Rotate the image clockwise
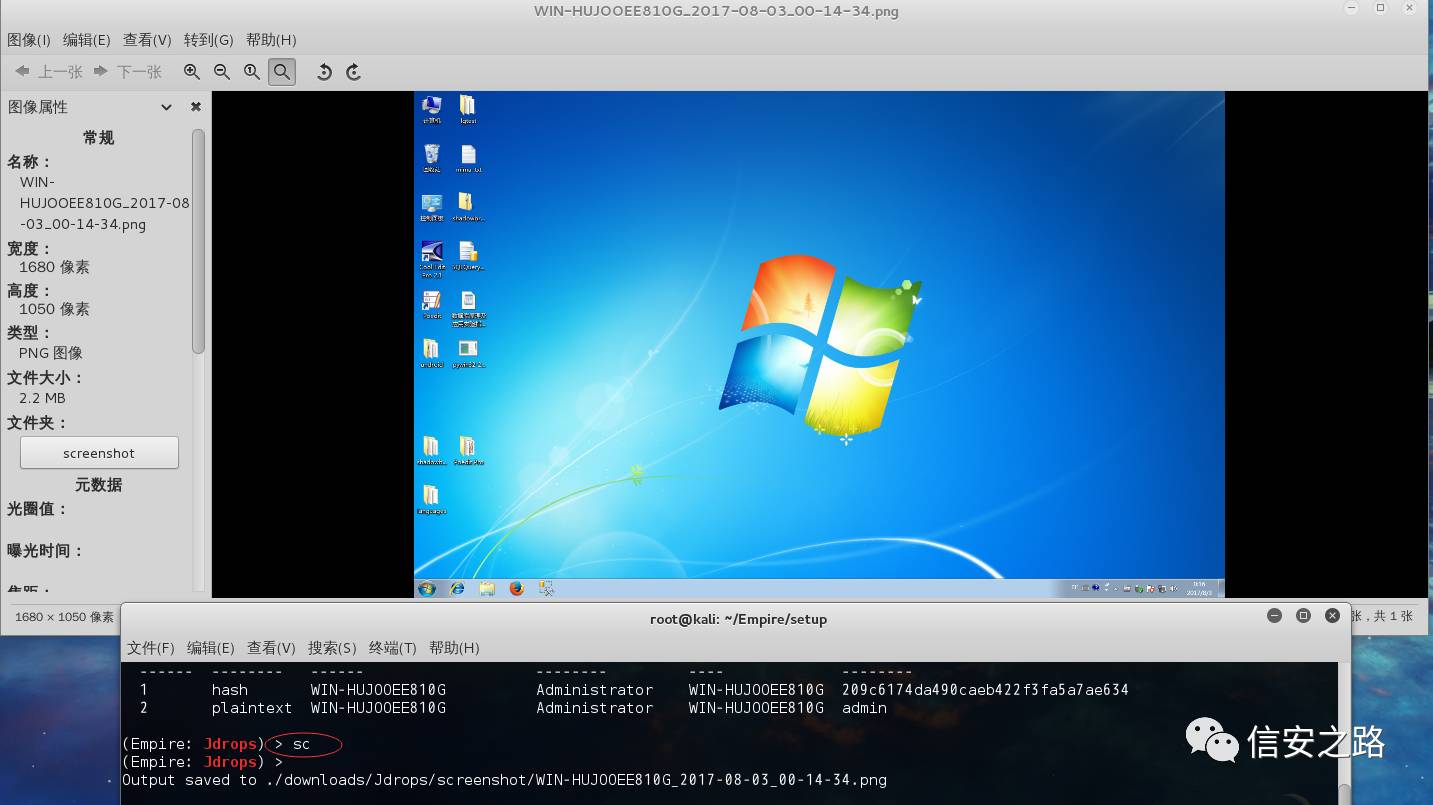1433x805 pixels. pos(353,72)
